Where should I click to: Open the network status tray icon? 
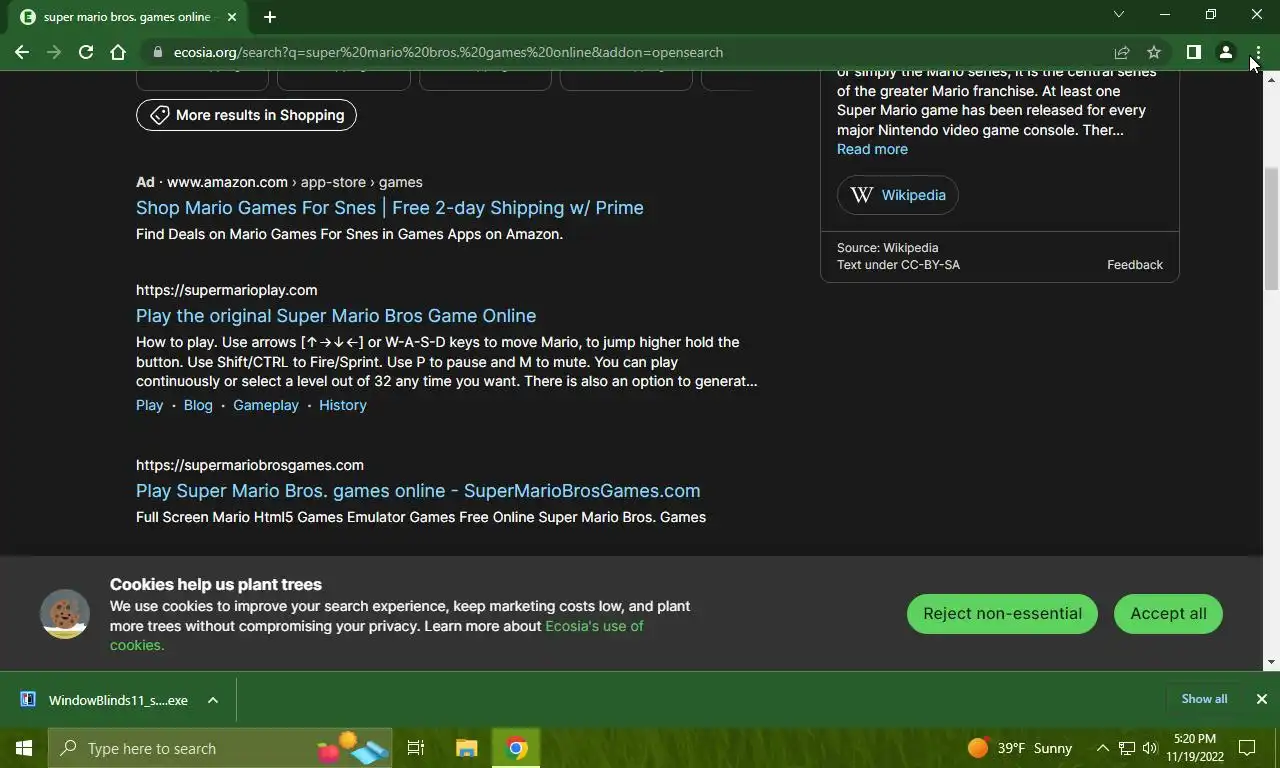tap(1127, 748)
